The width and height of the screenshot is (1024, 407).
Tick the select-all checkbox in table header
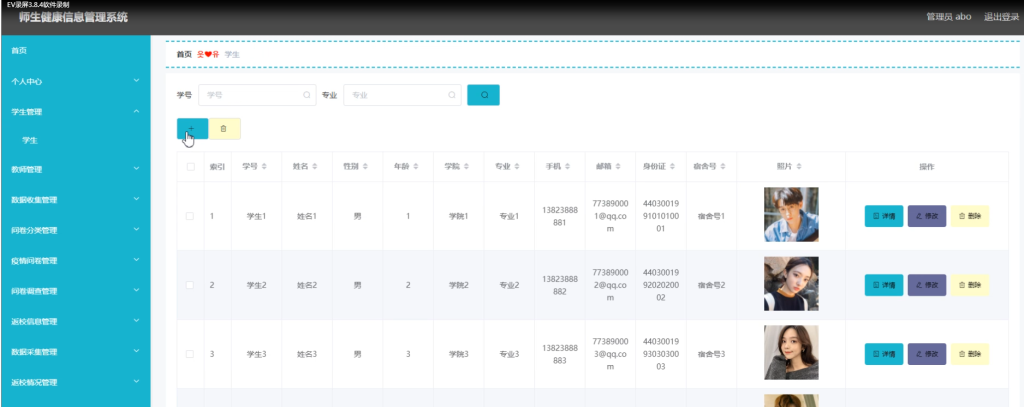click(191, 167)
